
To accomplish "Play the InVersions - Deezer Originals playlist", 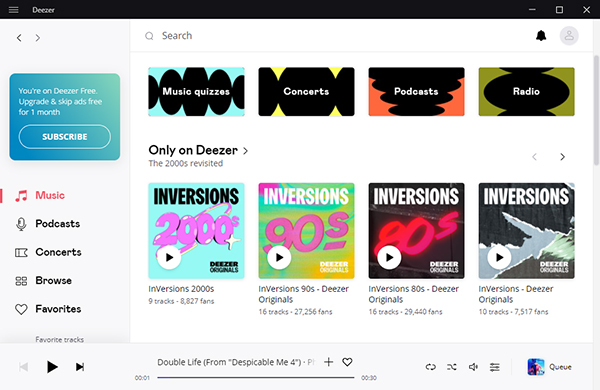I will tap(499, 258).
